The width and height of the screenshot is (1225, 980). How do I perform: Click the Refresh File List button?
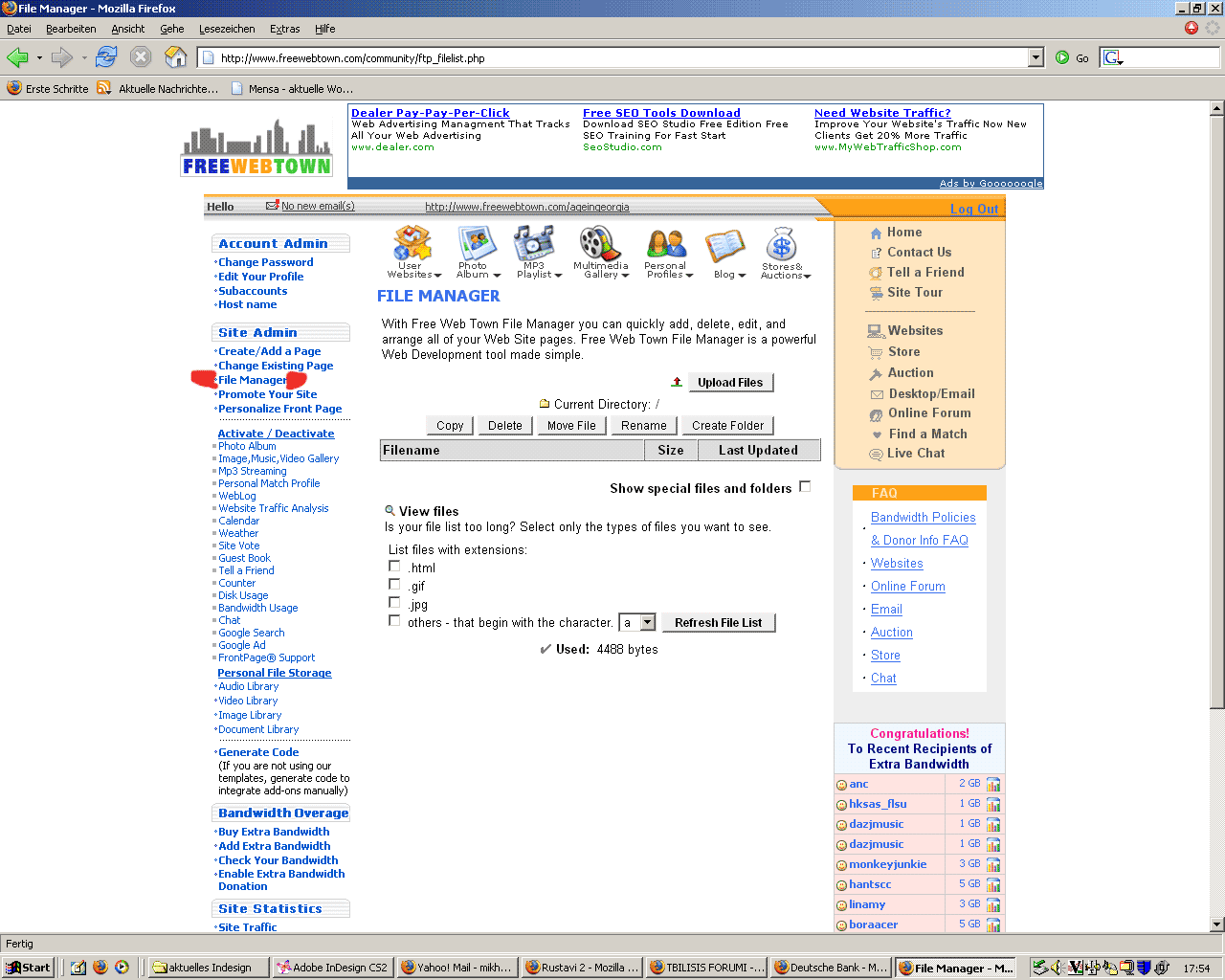[719, 623]
